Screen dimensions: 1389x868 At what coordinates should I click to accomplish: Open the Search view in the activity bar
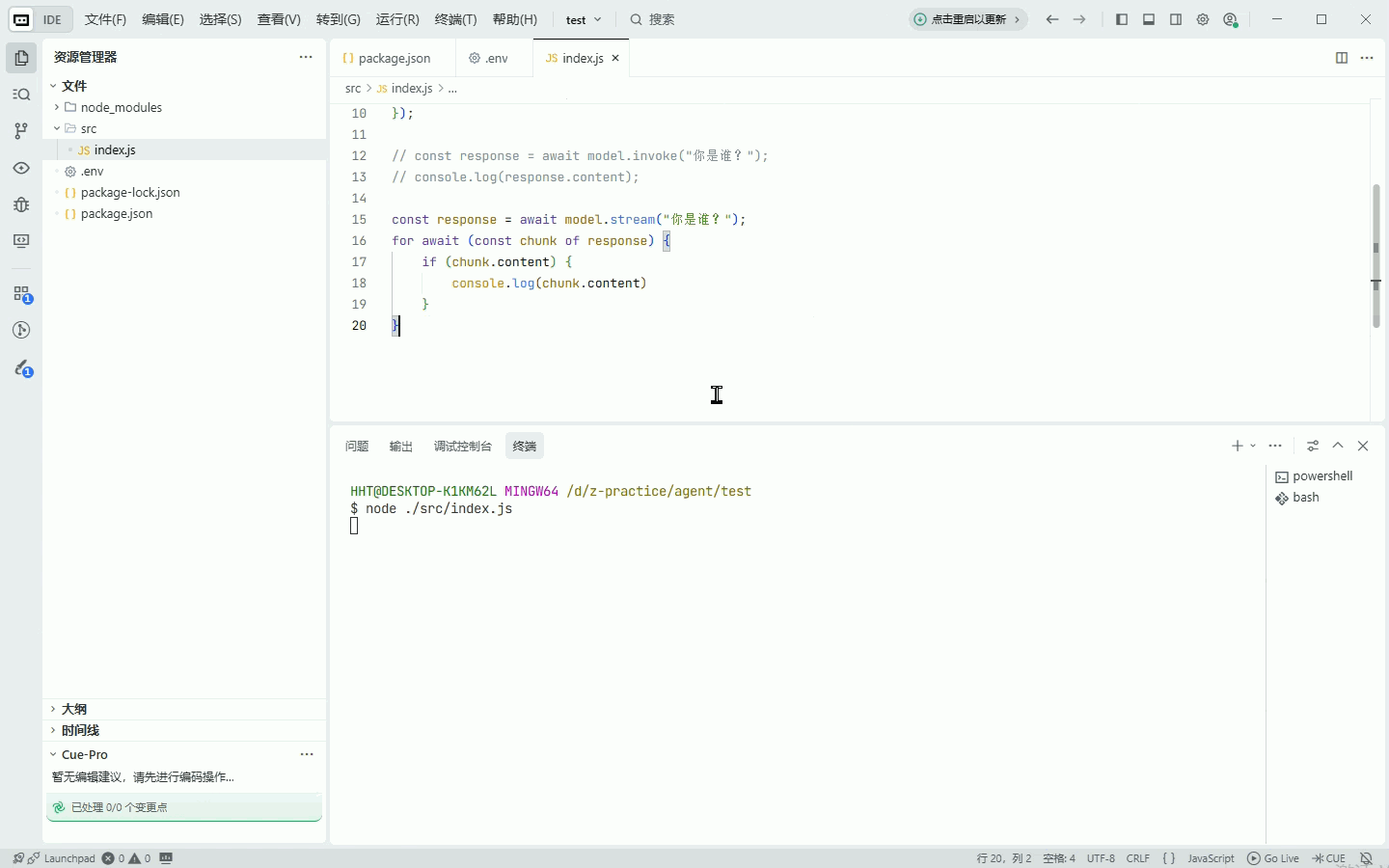tap(21, 95)
